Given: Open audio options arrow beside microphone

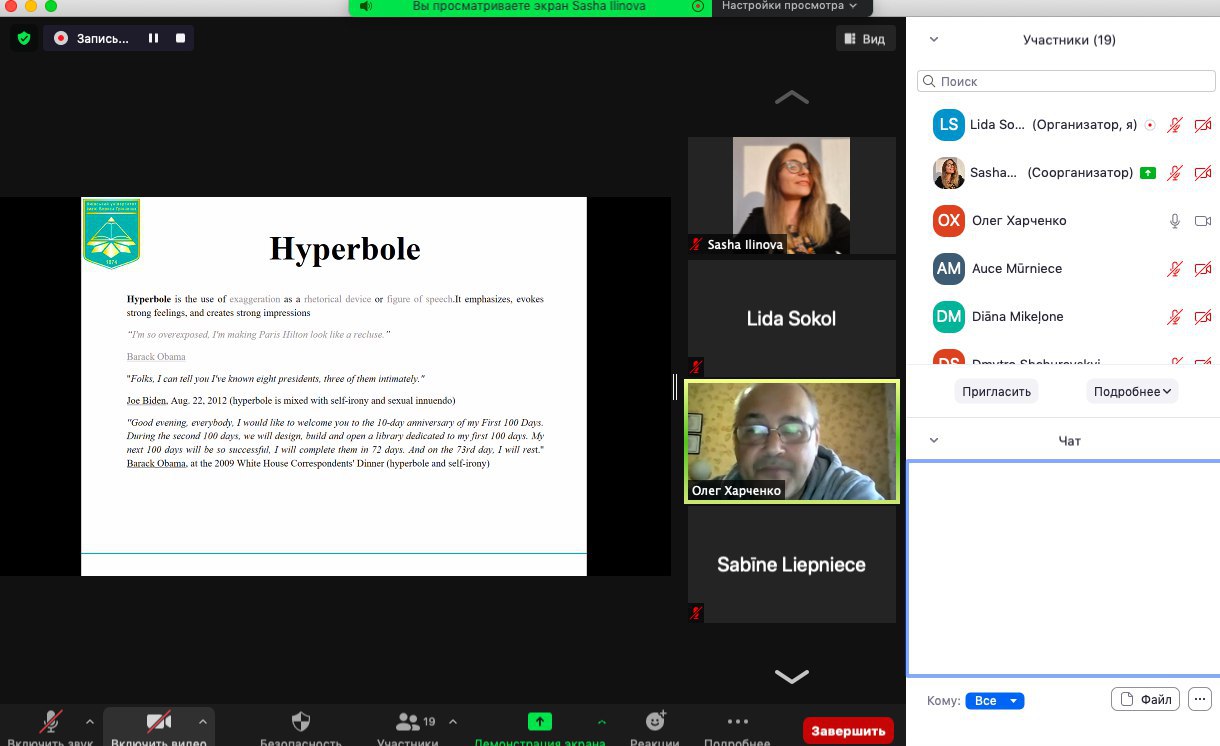Looking at the screenshot, I should coord(90,721).
